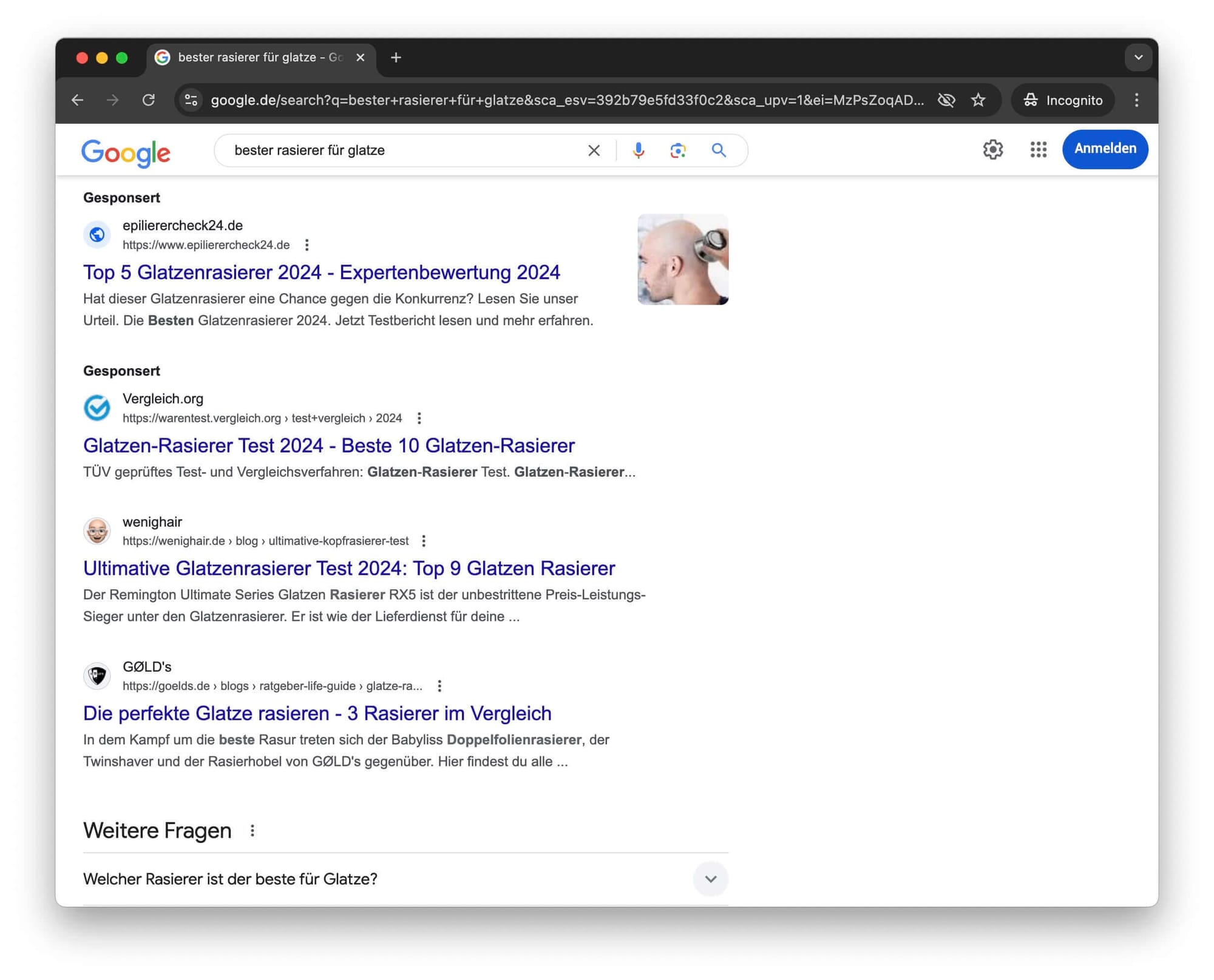This screenshot has height=980, width=1214.
Task: Clear the search query with the X icon
Action: click(x=594, y=150)
